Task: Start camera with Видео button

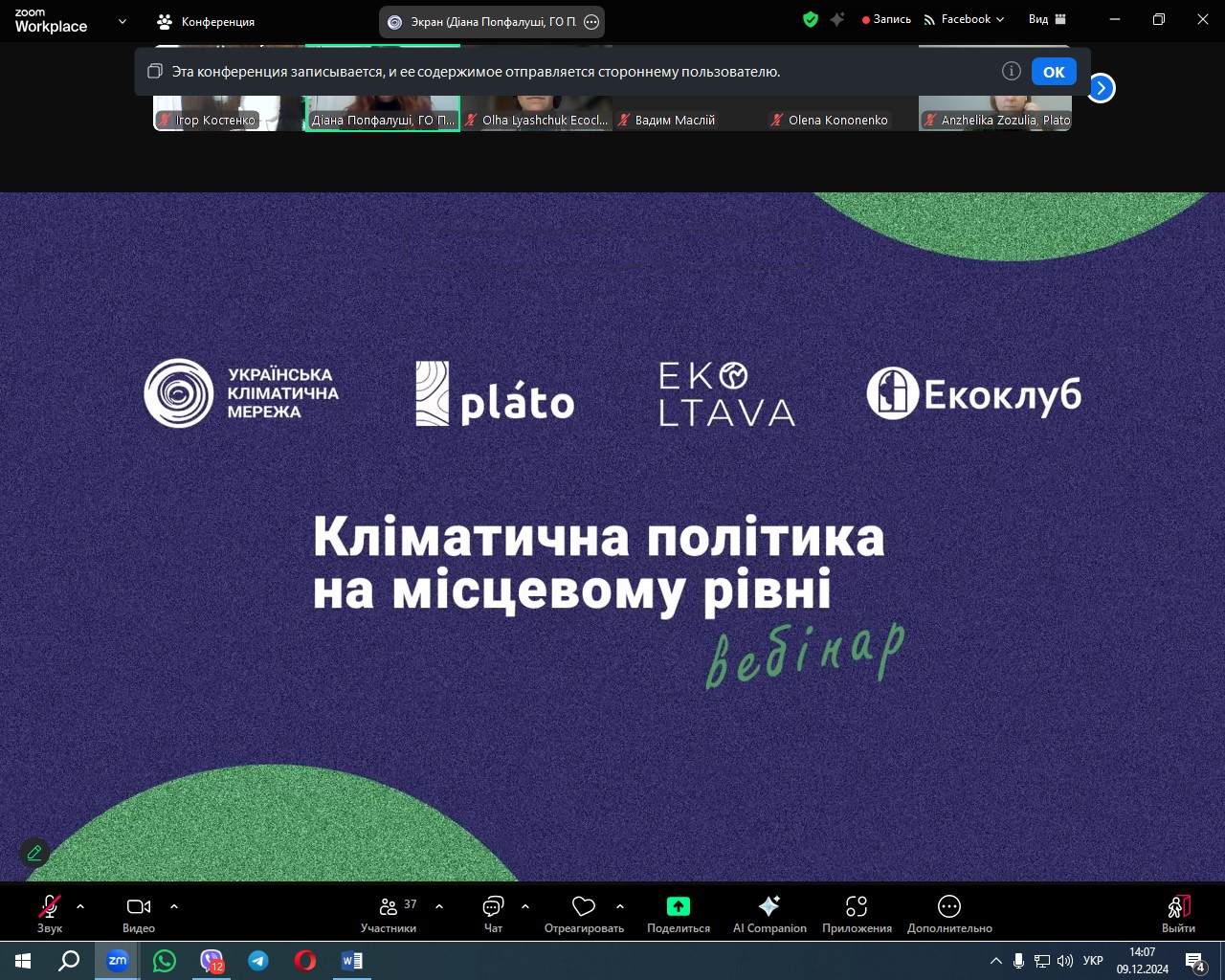Action: click(x=139, y=914)
